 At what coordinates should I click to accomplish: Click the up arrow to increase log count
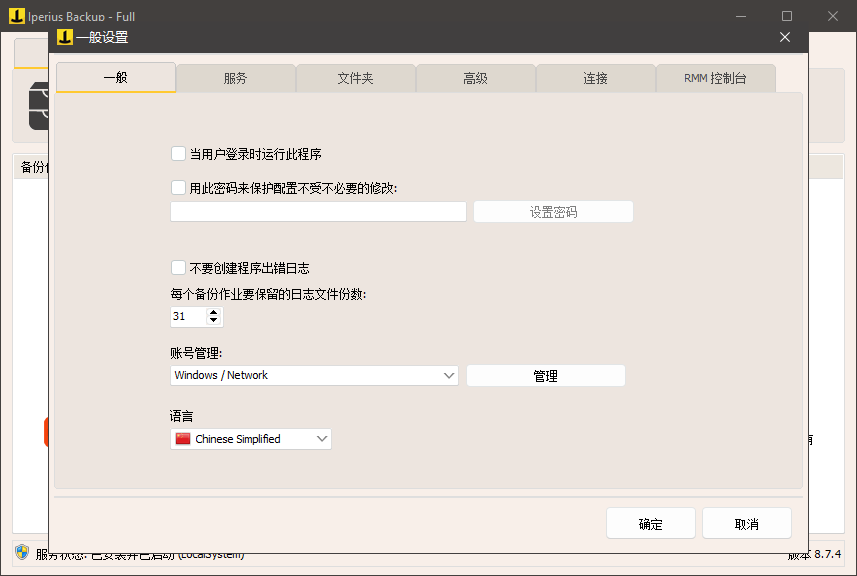pyautogui.click(x=213, y=312)
